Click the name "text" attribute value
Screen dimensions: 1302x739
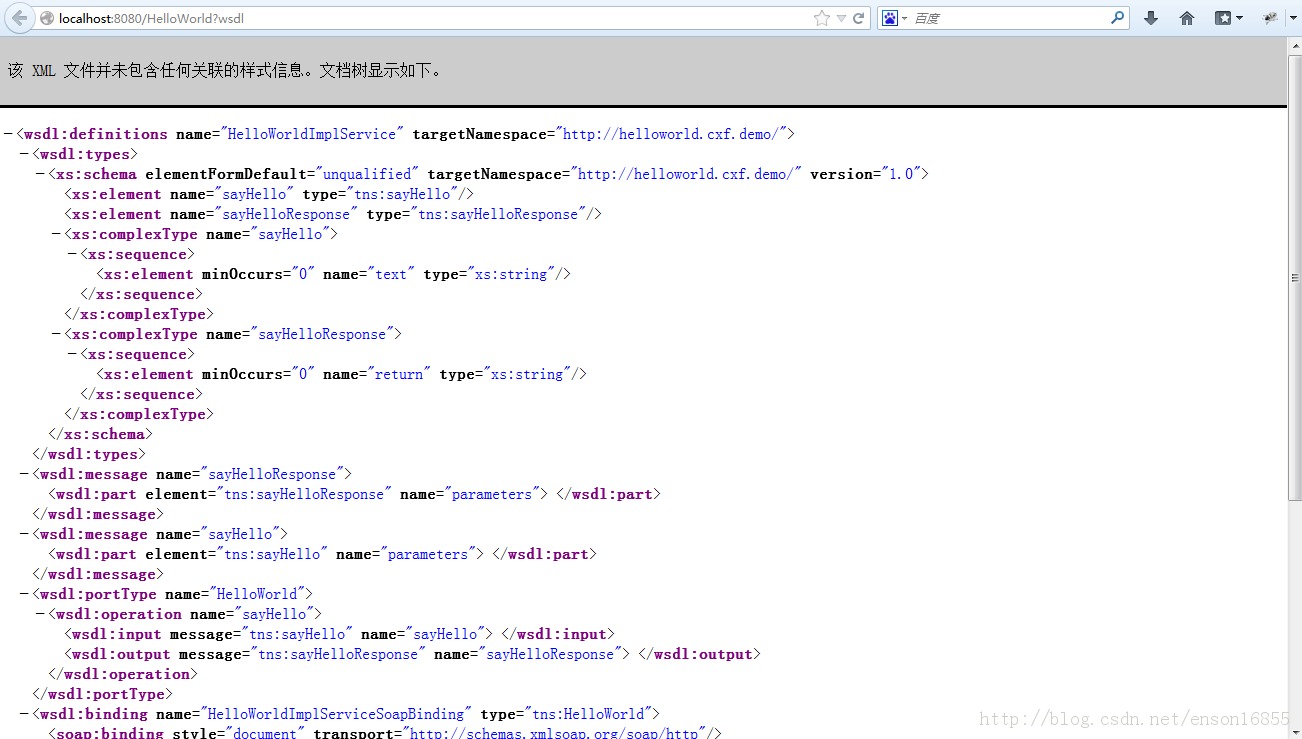click(392, 274)
